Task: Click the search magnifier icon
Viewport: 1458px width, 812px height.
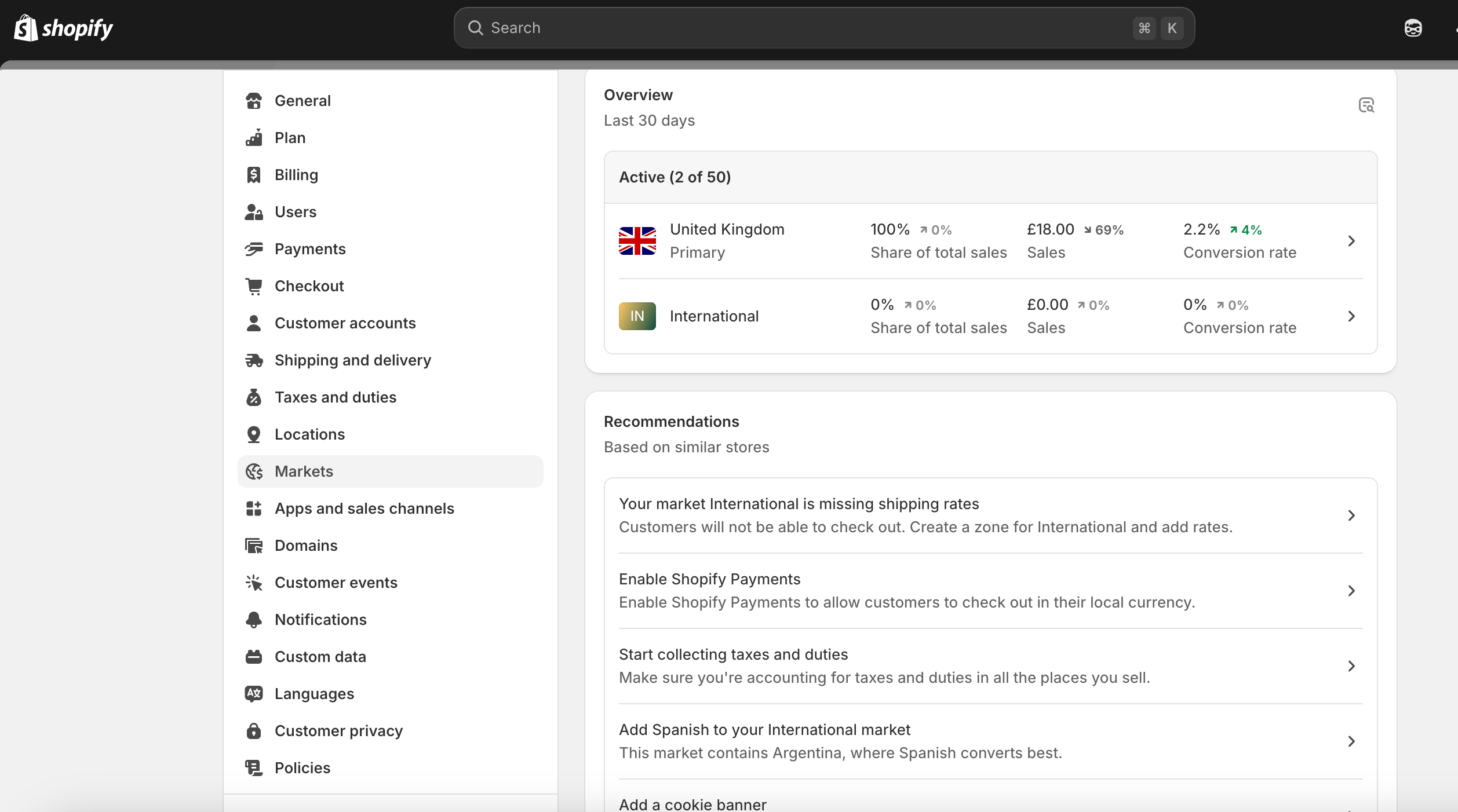Action: click(475, 28)
